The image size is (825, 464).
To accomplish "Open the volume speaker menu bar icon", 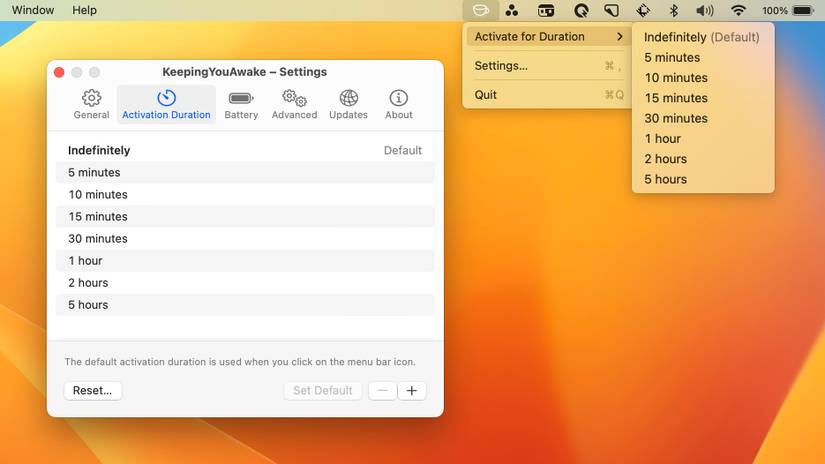I will (705, 10).
